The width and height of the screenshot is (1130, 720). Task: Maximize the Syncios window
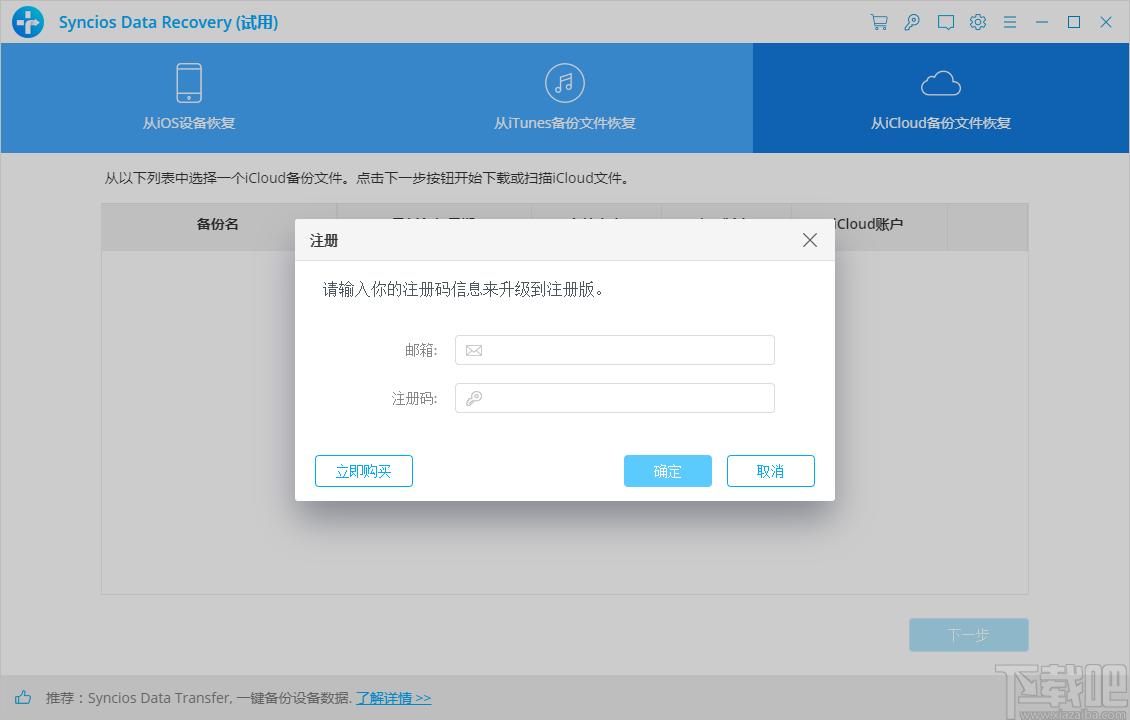(1074, 22)
